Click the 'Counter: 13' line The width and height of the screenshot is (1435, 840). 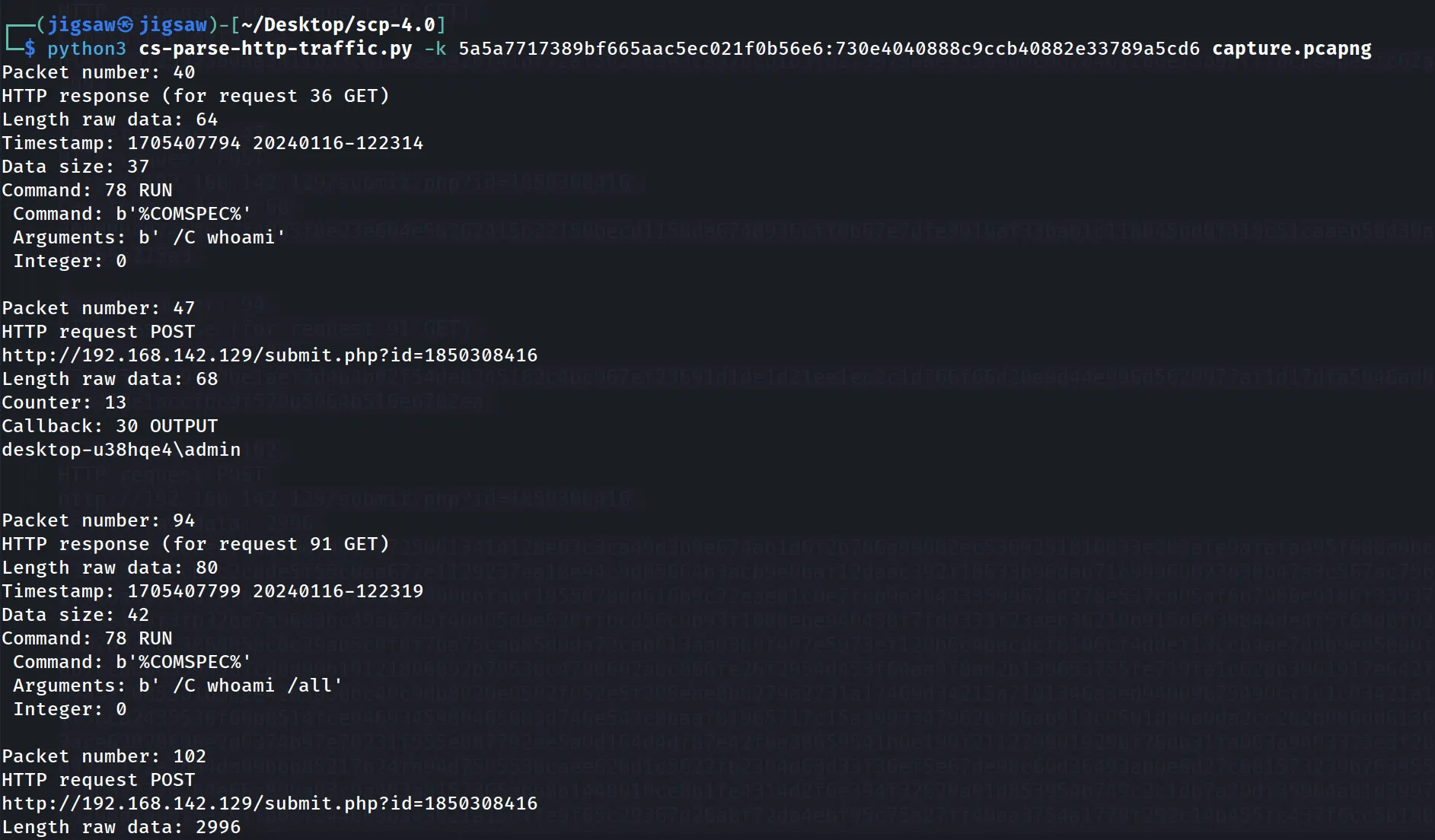click(x=64, y=402)
